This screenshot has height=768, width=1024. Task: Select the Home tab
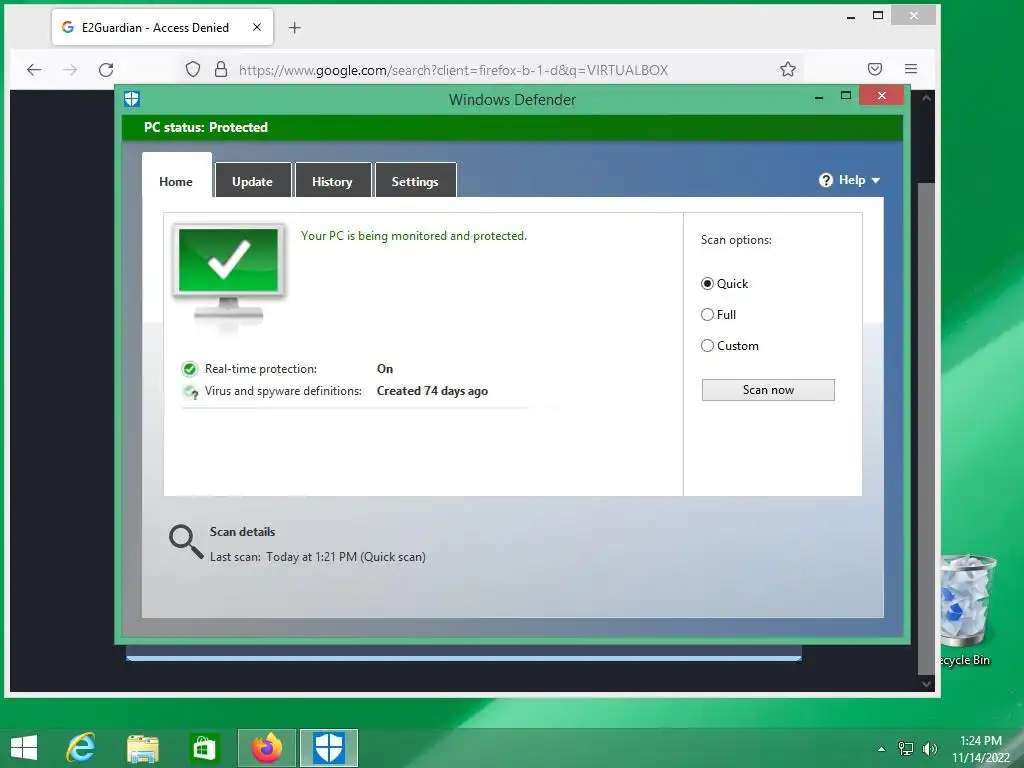[x=176, y=176]
